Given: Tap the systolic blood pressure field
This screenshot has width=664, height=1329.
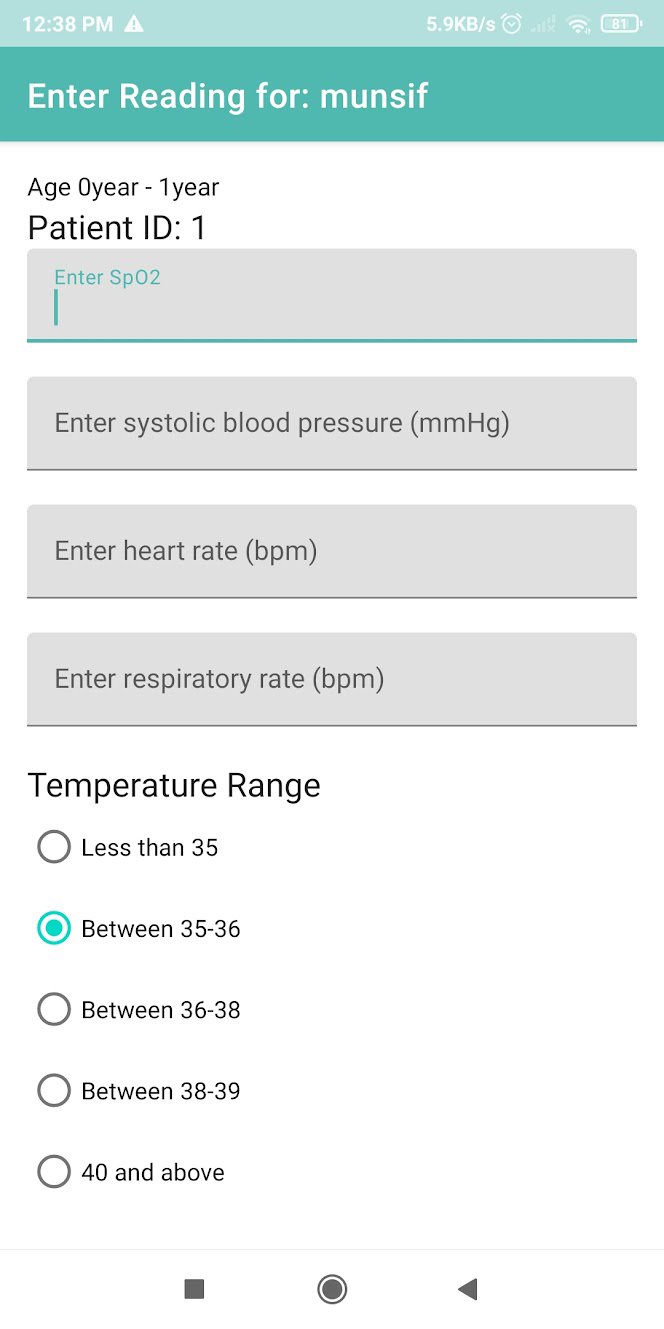Looking at the screenshot, I should point(331,423).
